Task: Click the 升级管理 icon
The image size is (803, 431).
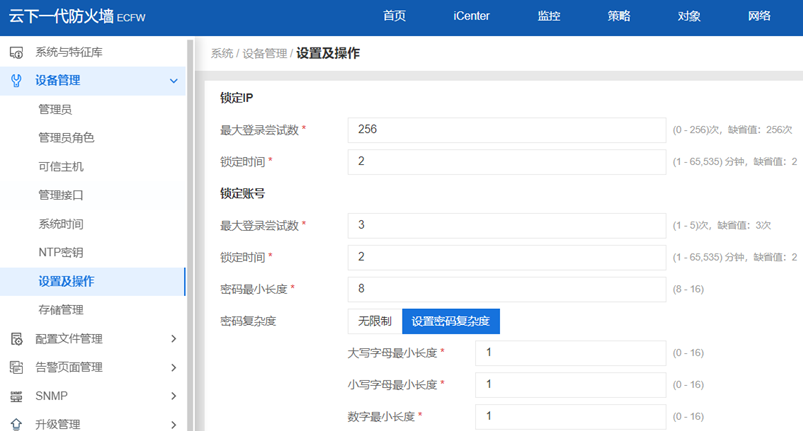Action: pos(16,424)
